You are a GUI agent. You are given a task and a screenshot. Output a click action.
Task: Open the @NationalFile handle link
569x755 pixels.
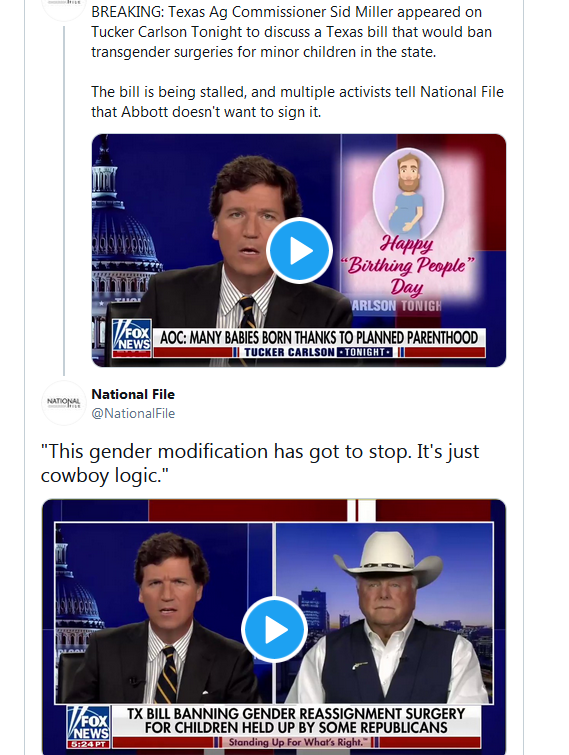pyautogui.click(x=133, y=414)
